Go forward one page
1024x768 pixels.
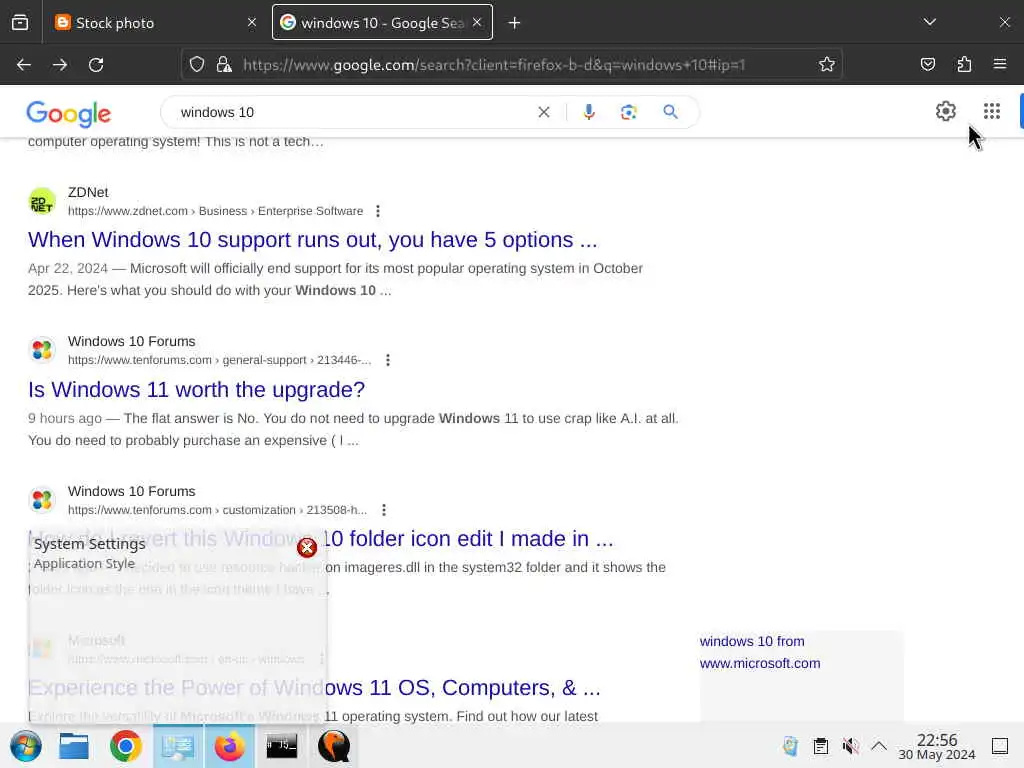tap(60, 65)
